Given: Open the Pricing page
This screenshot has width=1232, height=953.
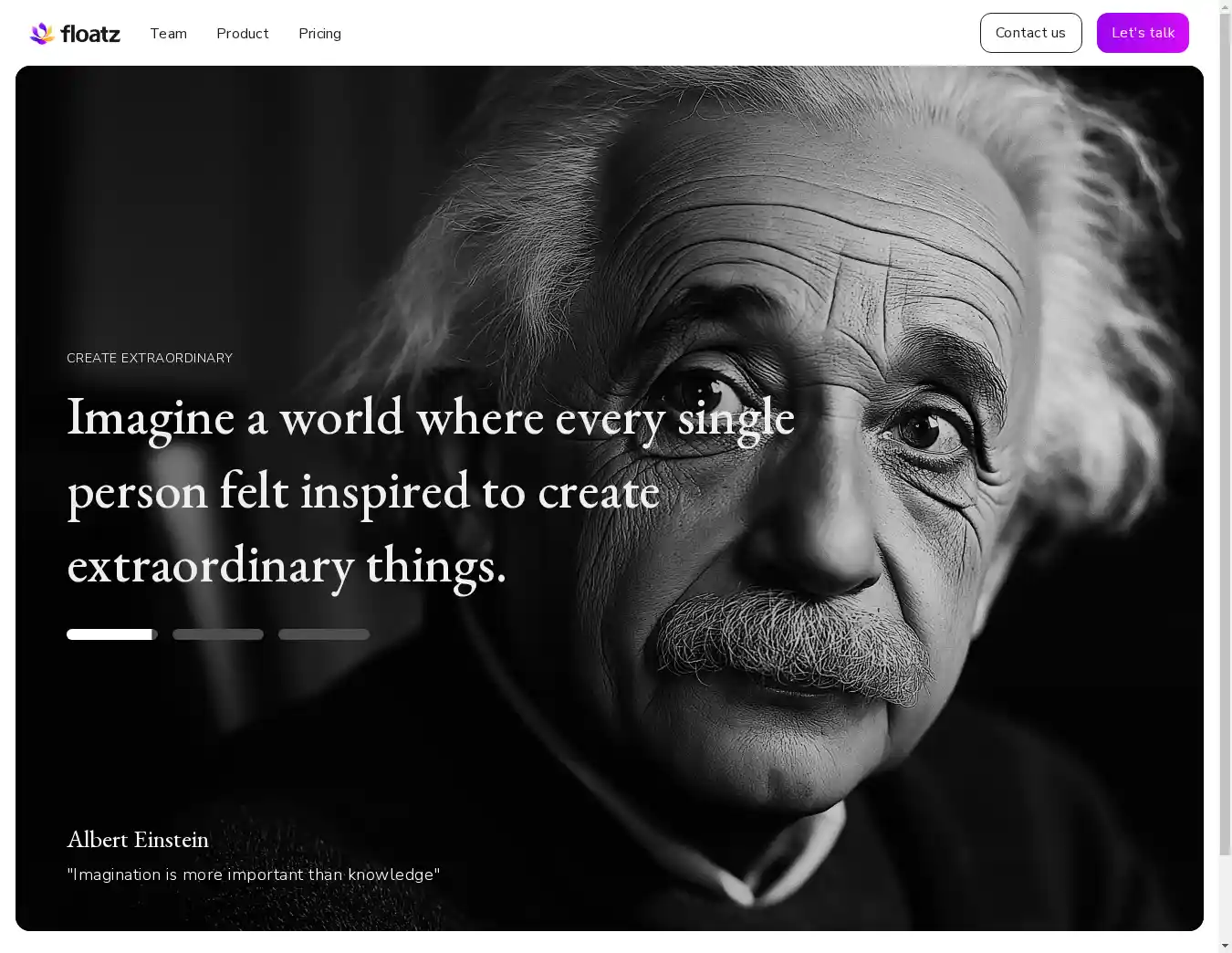Looking at the screenshot, I should click(x=319, y=34).
